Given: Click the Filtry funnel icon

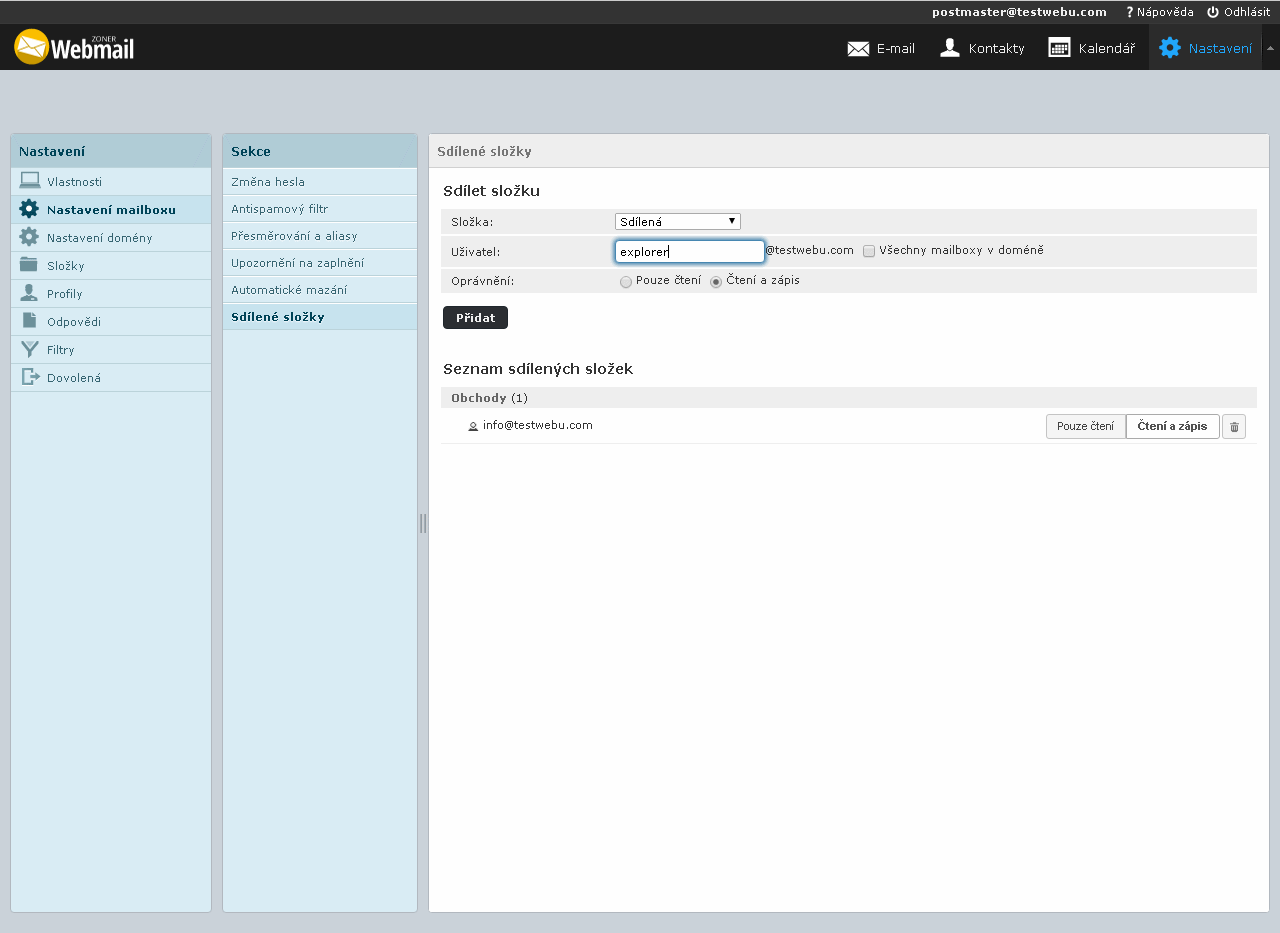Looking at the screenshot, I should coord(30,349).
